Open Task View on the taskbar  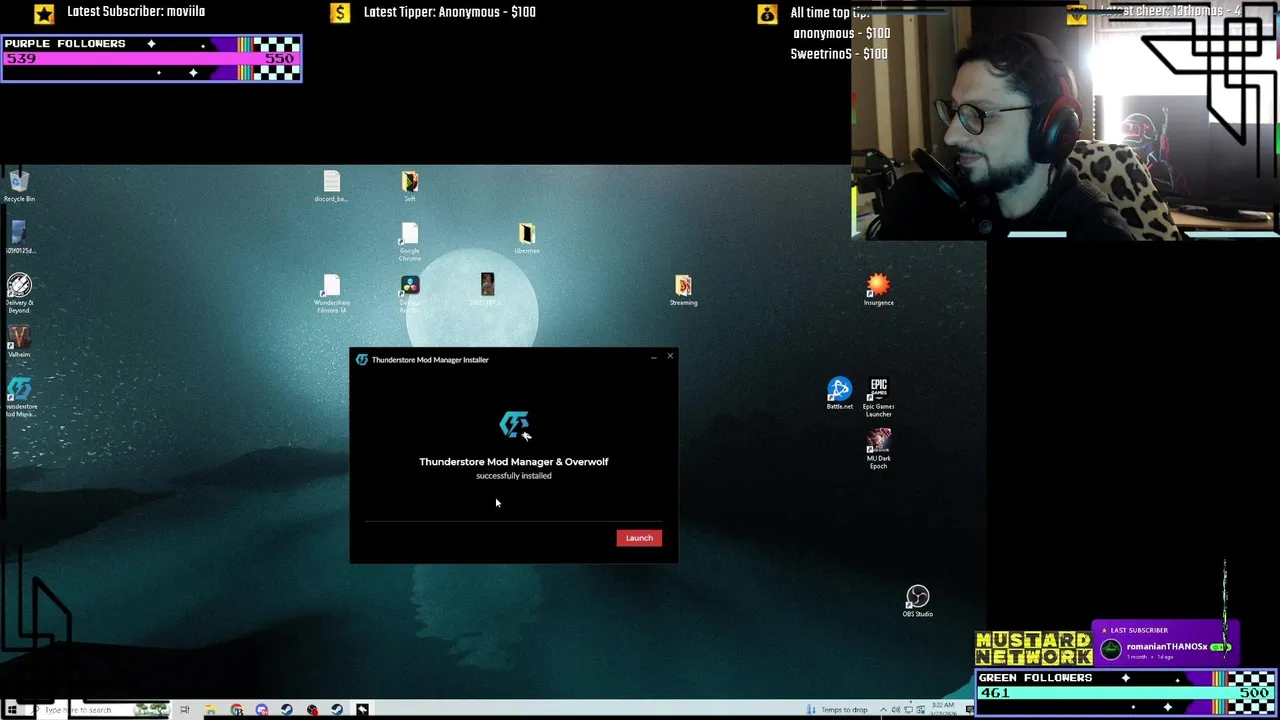click(185, 710)
